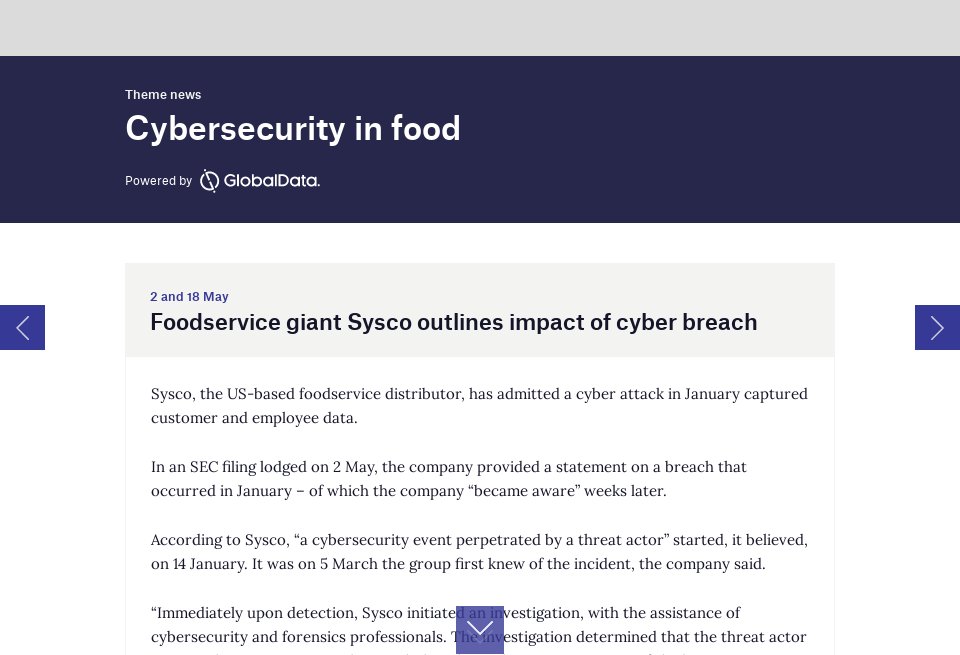Click the "Cybersecurity in food" heading
The width and height of the screenshot is (960, 655).
(x=292, y=129)
